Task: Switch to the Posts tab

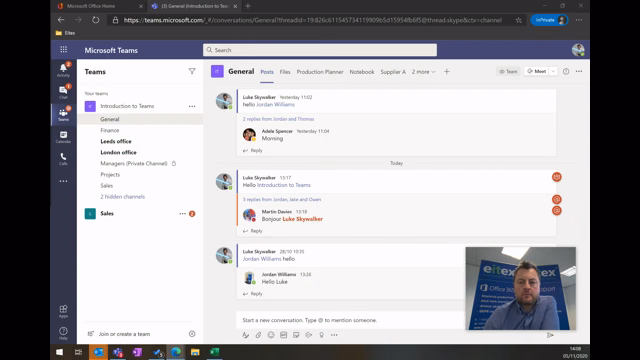Action: point(267,72)
